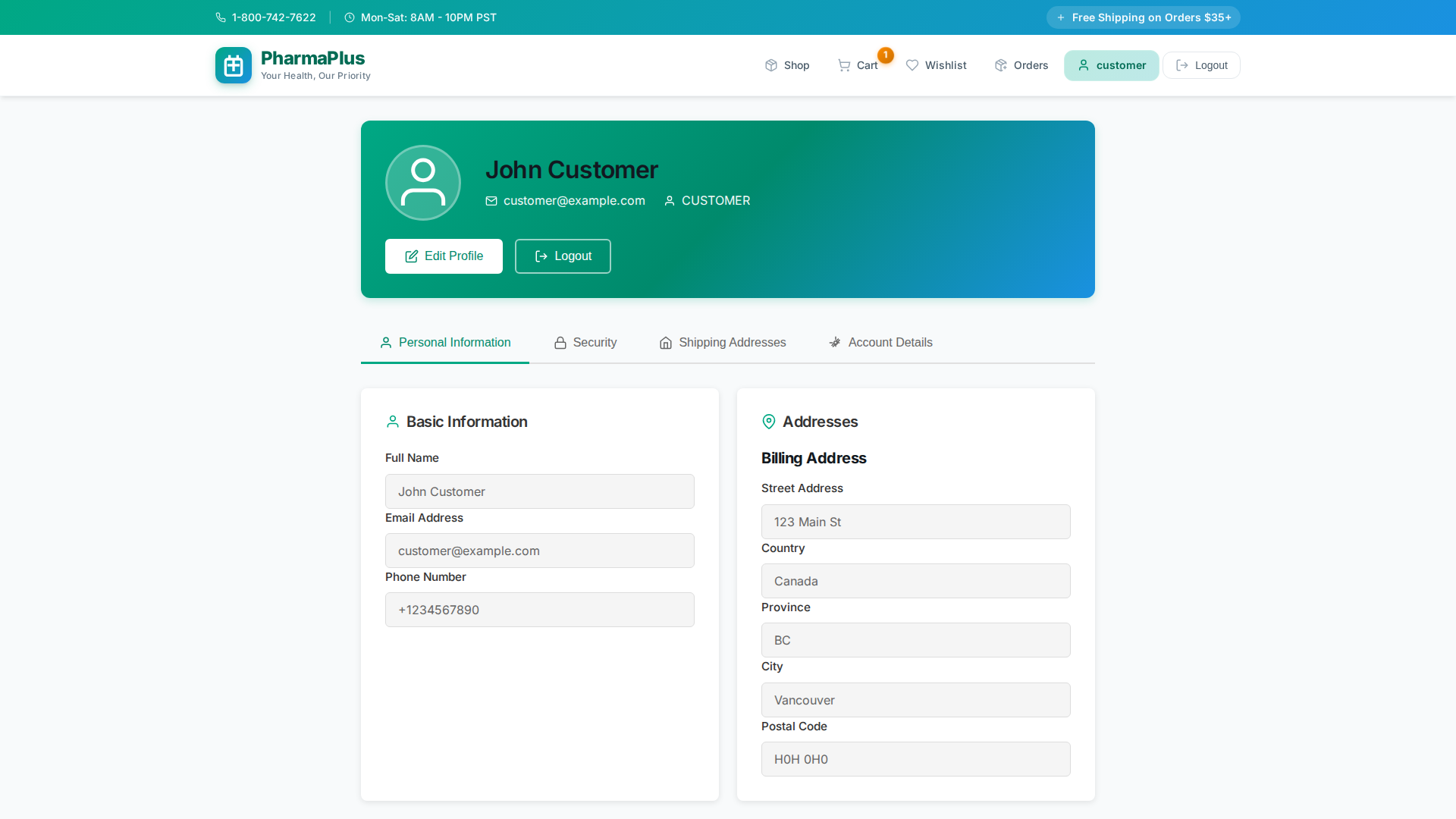Image resolution: width=1456 pixels, height=819 pixels.
Task: Open the Account Details tab
Action: pyautogui.click(x=880, y=343)
